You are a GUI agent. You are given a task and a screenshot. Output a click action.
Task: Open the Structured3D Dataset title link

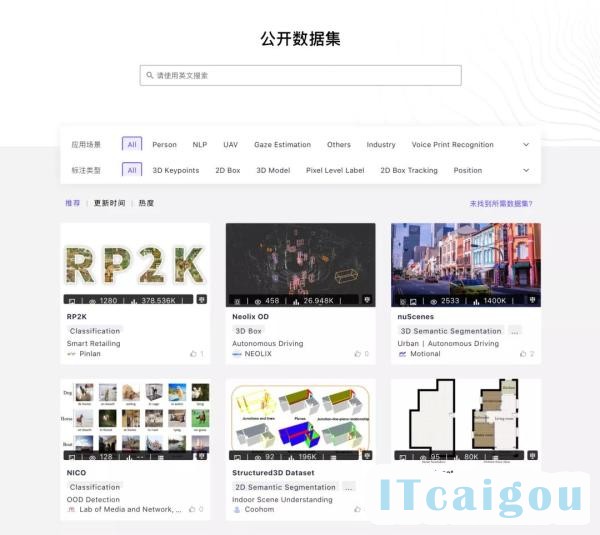(x=274, y=473)
